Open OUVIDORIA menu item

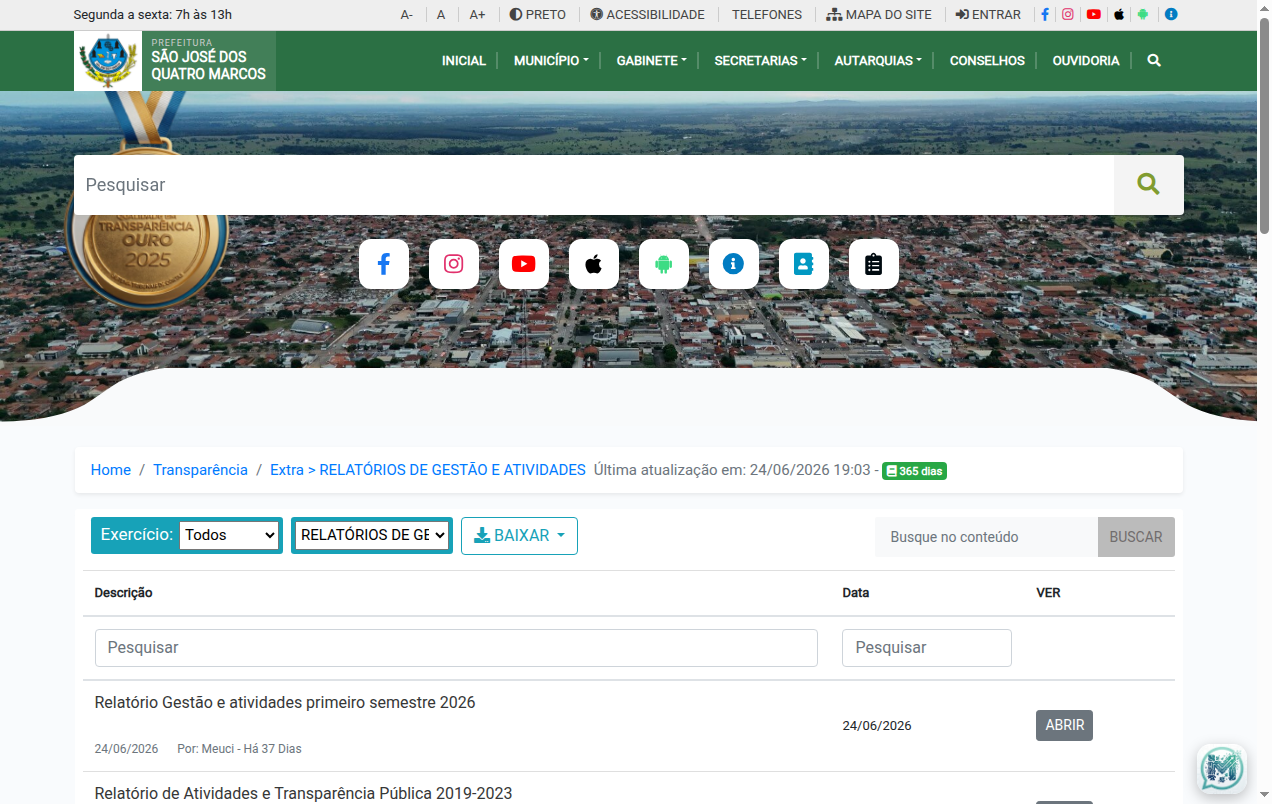[1086, 61]
